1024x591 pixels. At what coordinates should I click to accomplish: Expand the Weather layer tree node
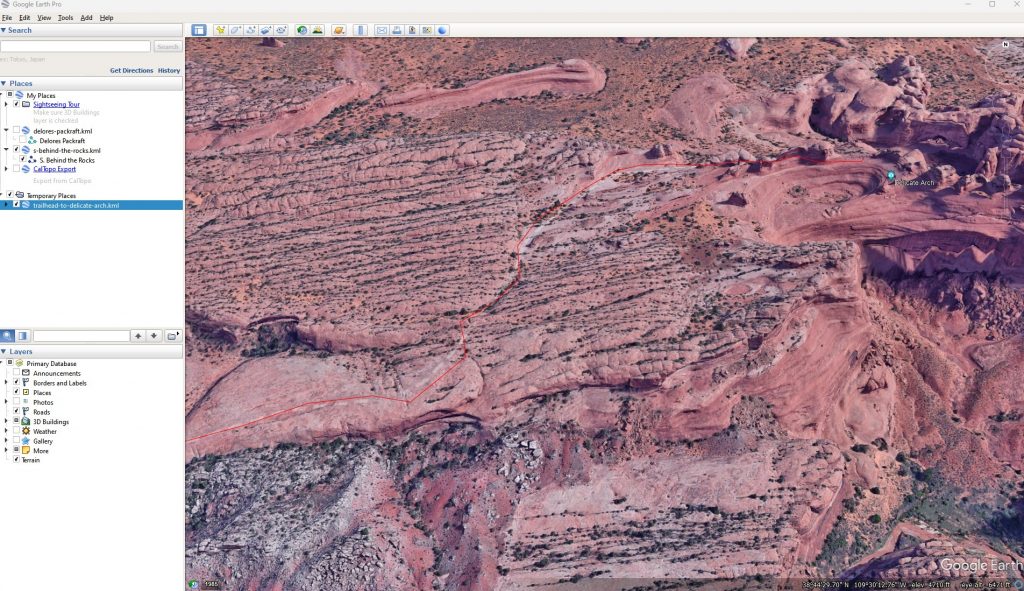point(8,431)
